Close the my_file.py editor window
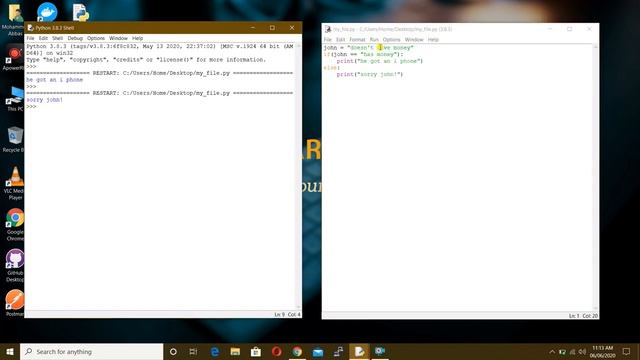Image resolution: width=640 pixels, height=360 pixels. point(589,29)
